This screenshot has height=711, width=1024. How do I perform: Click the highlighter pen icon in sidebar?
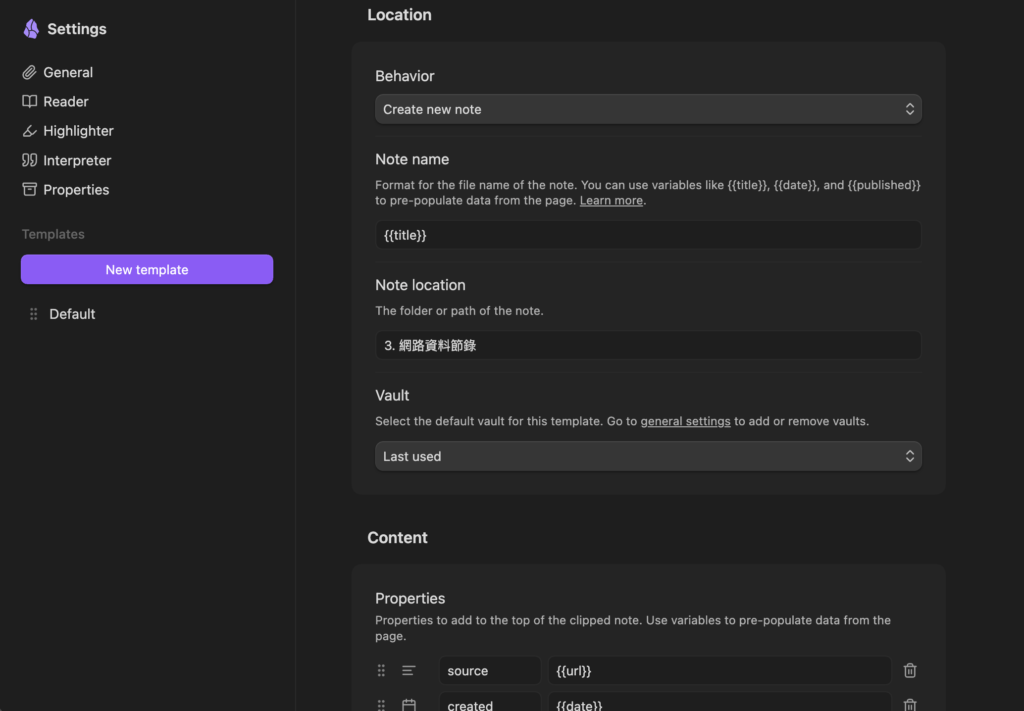pos(30,131)
